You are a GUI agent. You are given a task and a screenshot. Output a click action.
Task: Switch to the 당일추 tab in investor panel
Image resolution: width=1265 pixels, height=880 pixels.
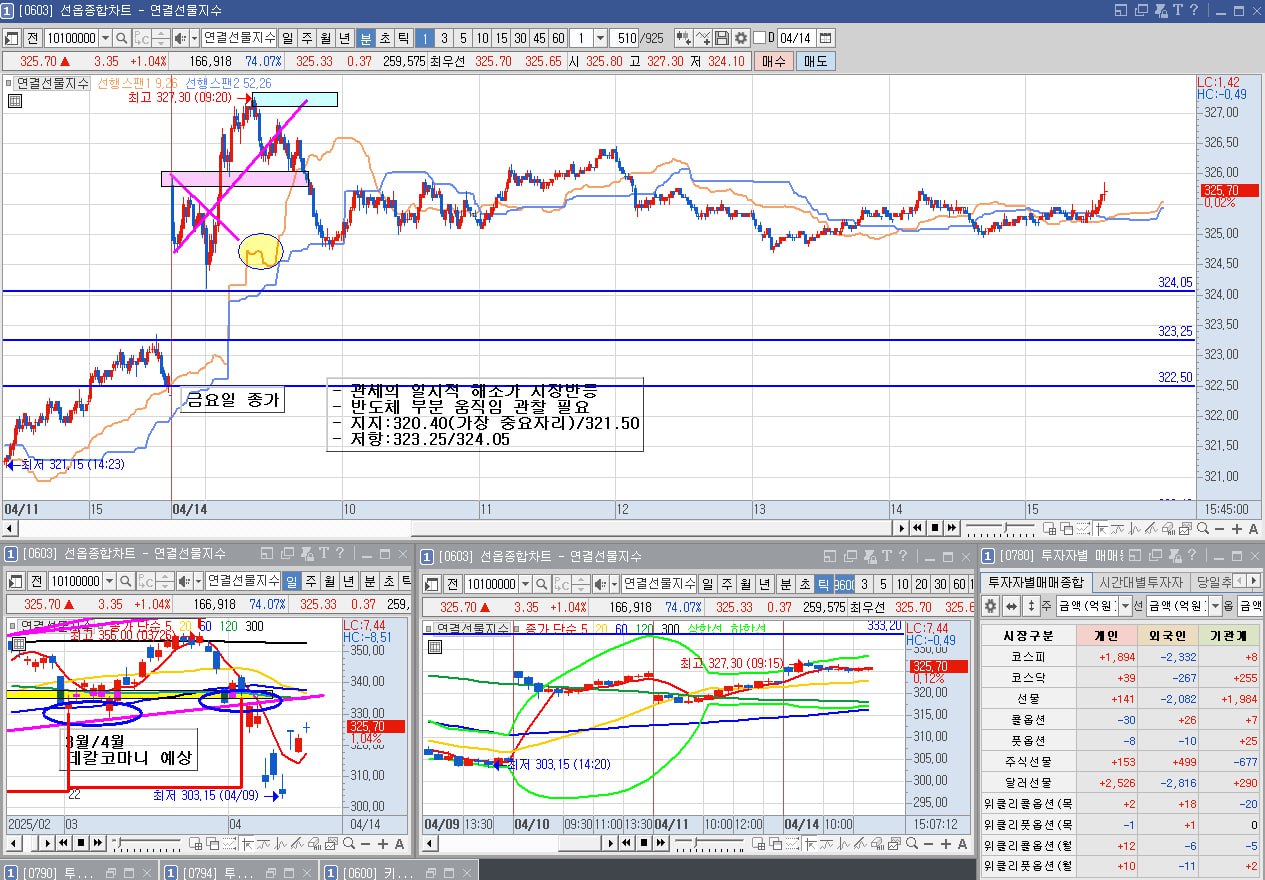click(1212, 582)
